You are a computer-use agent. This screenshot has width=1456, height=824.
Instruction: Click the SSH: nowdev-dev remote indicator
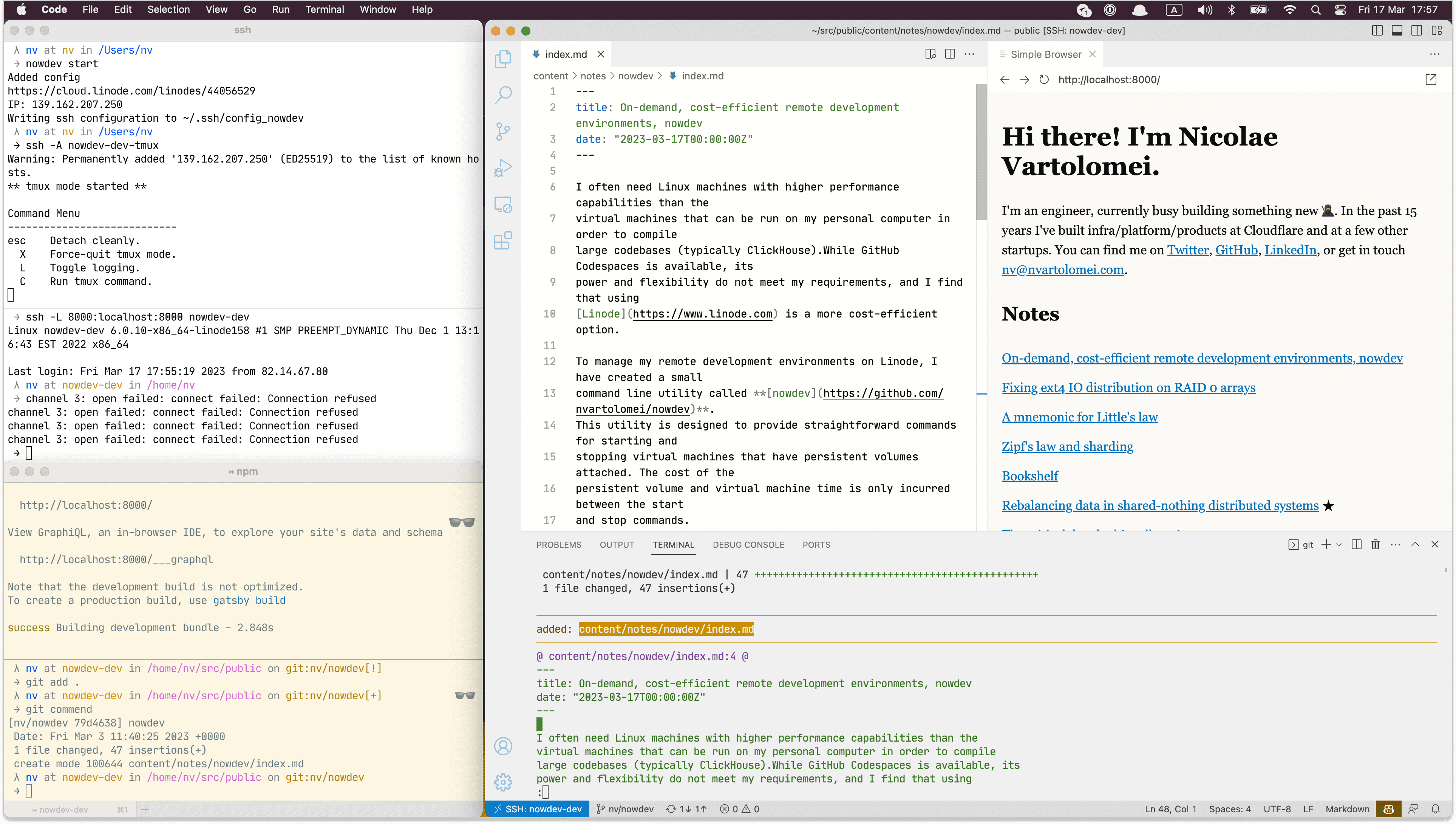(x=537, y=809)
